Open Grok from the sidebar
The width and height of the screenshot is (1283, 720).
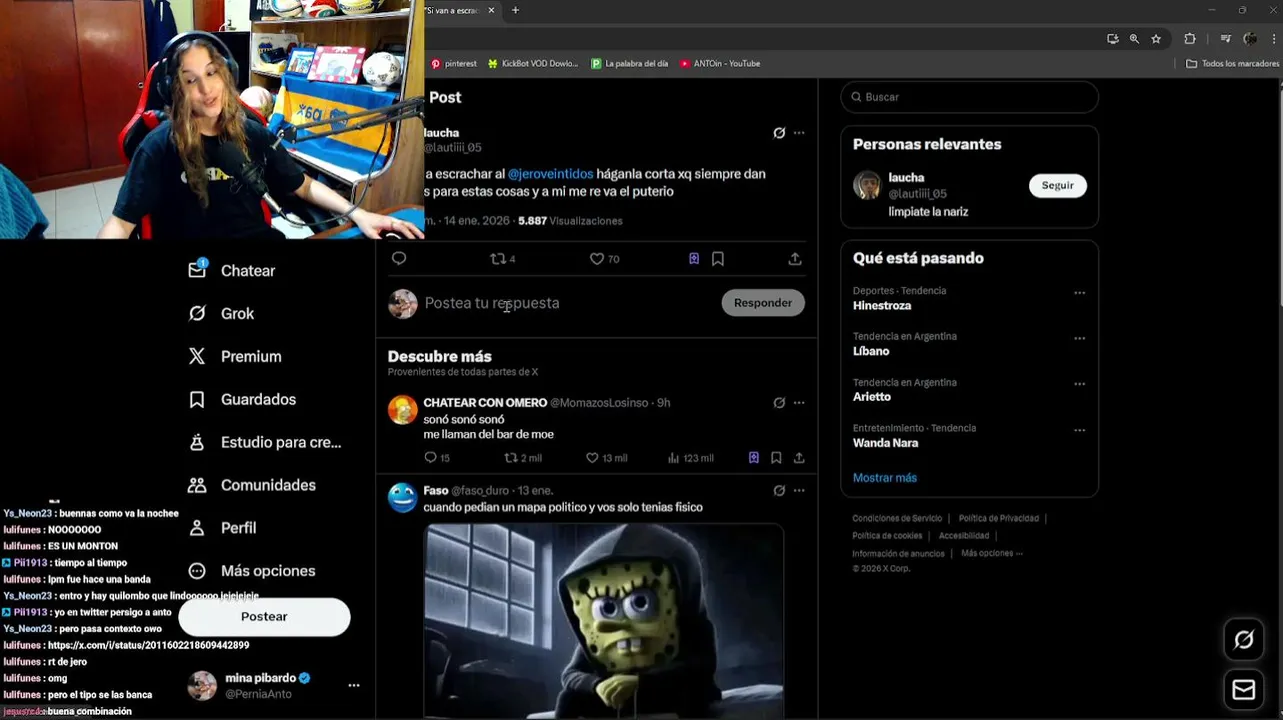(221, 314)
